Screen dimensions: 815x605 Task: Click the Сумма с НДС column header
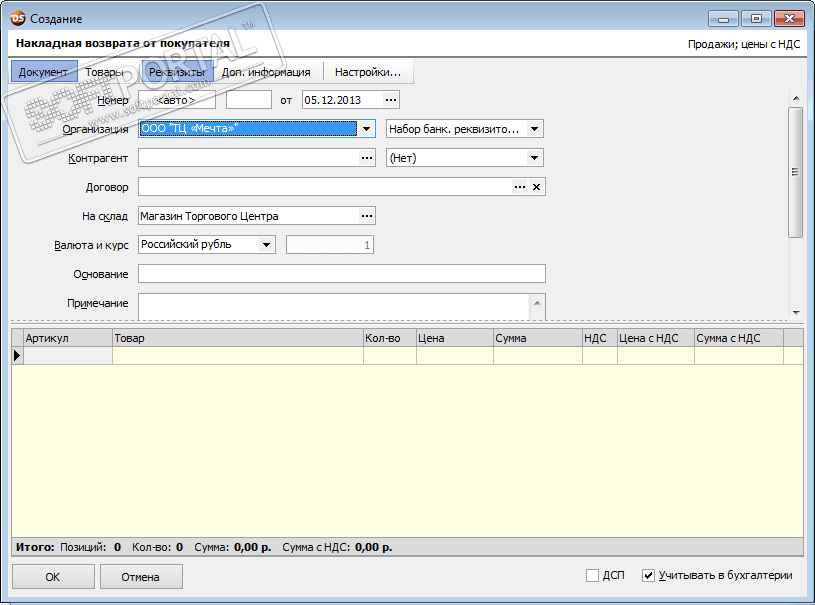(739, 338)
